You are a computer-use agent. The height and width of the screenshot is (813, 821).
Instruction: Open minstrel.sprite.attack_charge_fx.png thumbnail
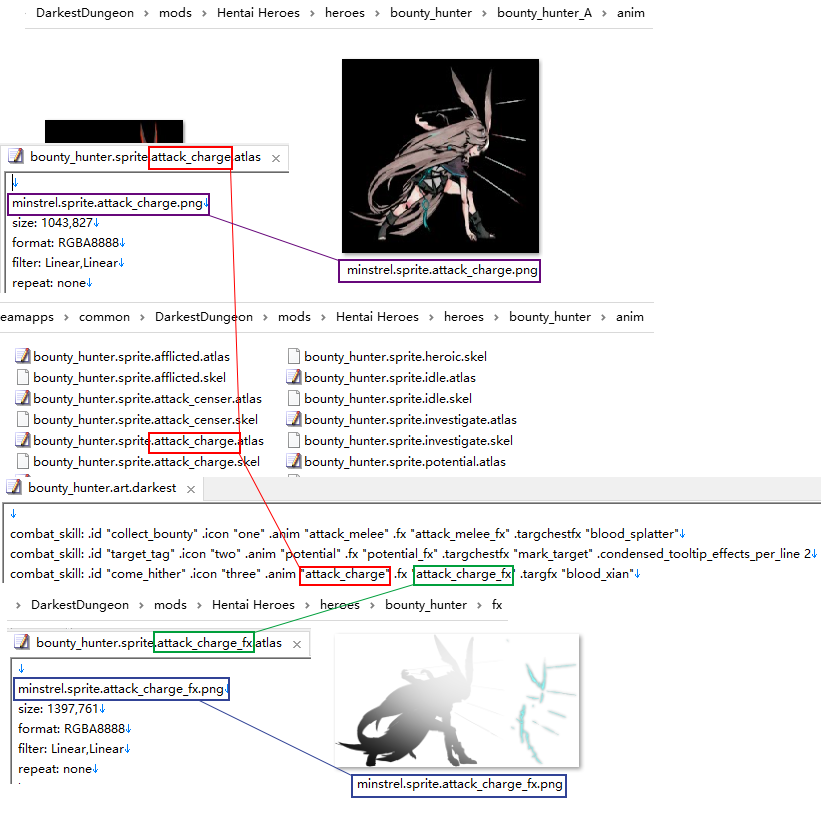[457, 700]
